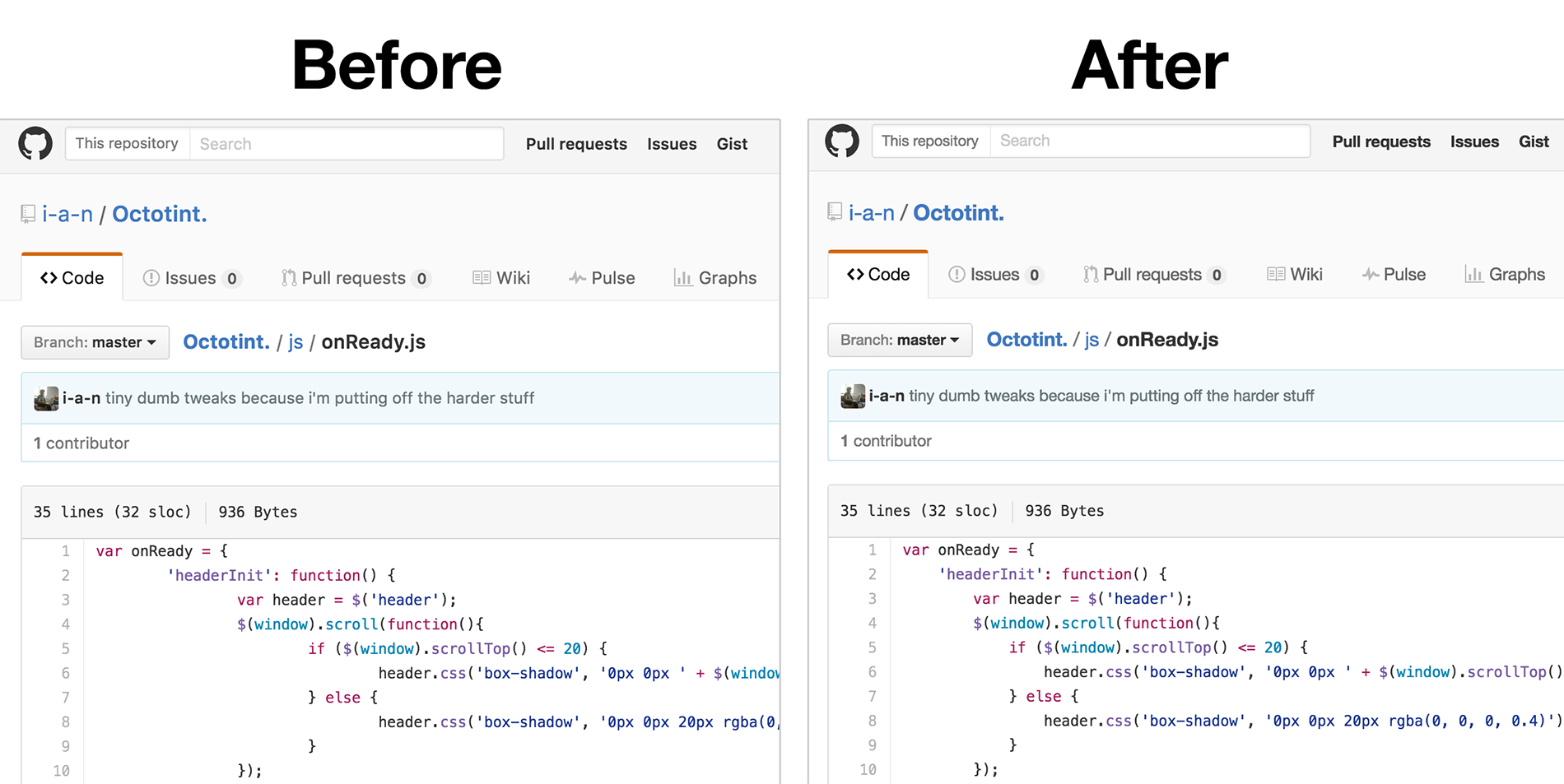Open Gist header link in Before panel

(732, 144)
